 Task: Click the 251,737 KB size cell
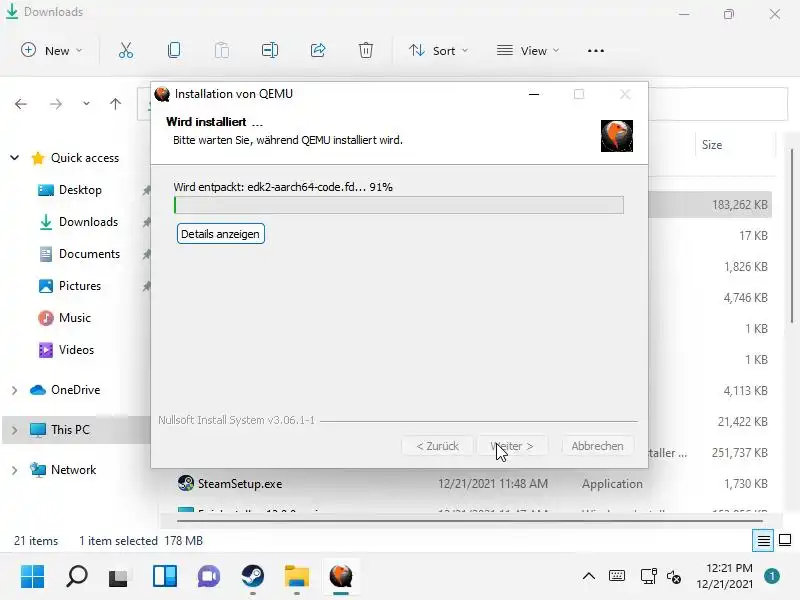(740, 453)
